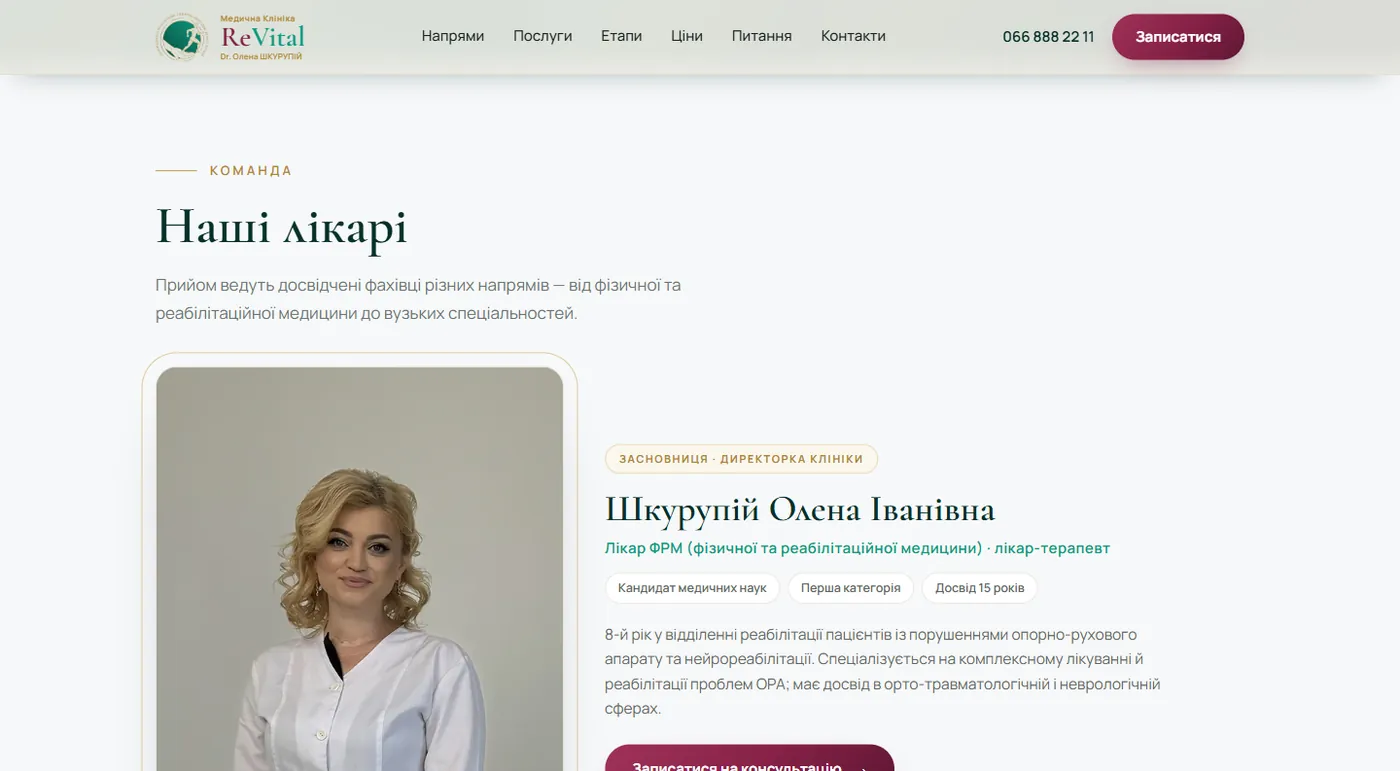Screen dimensions: 1400x771
Task: Click the Лікар ФРМ specialty line
Action: [x=857, y=548]
